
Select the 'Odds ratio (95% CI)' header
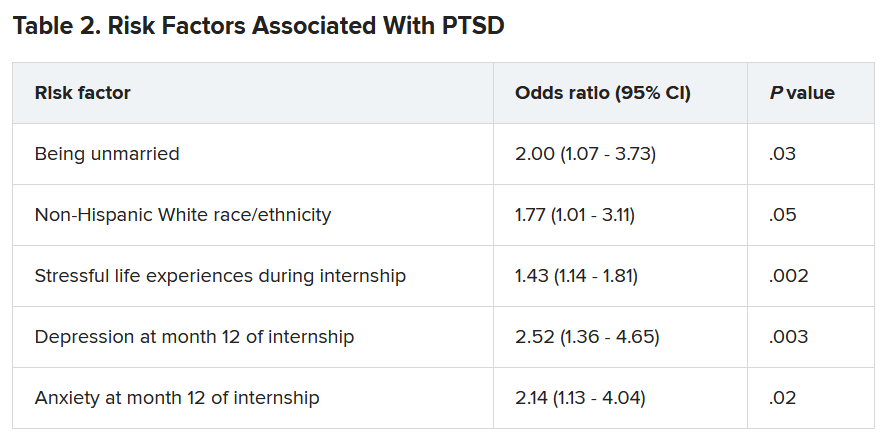[603, 93]
